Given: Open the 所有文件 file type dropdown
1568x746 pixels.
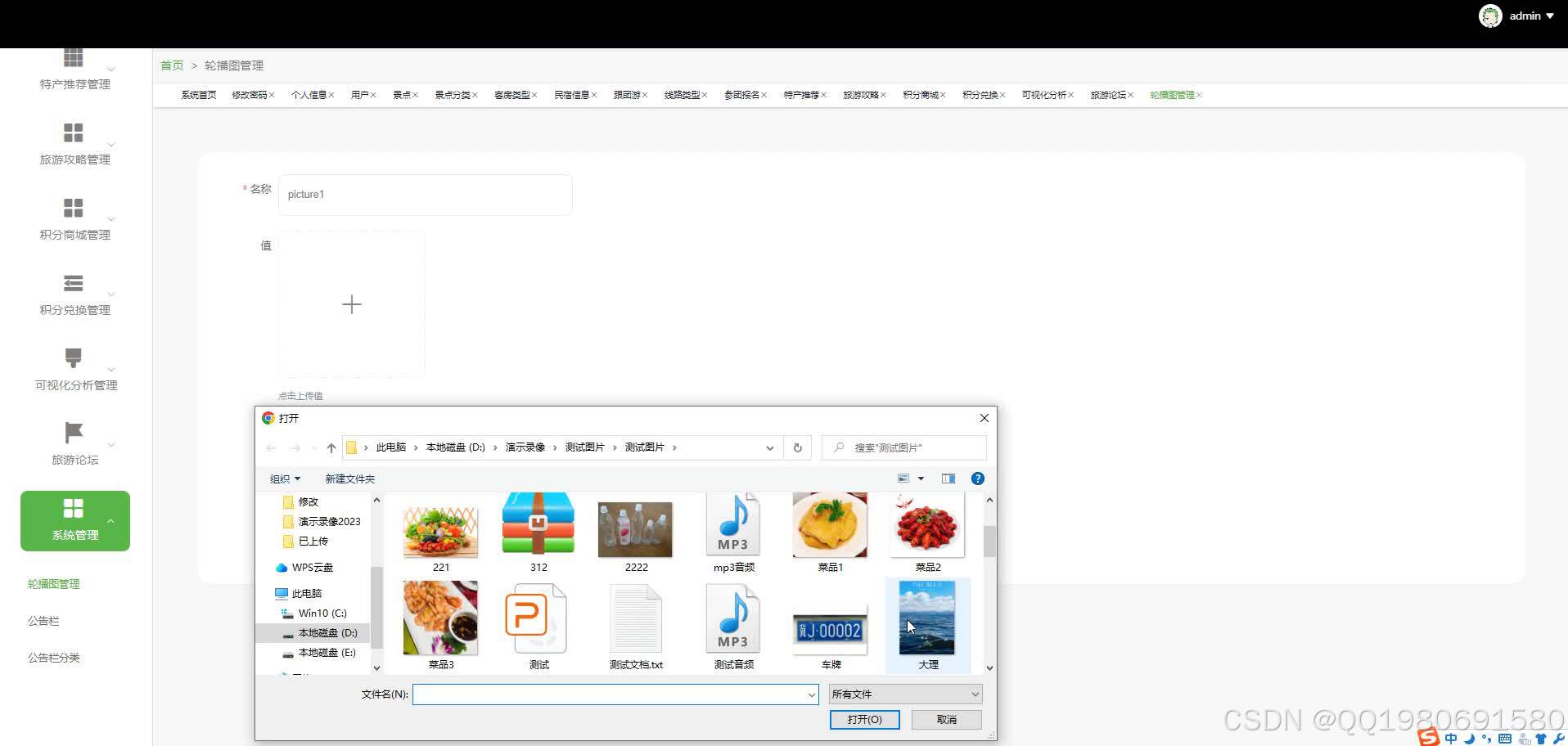Looking at the screenshot, I should click(905, 694).
